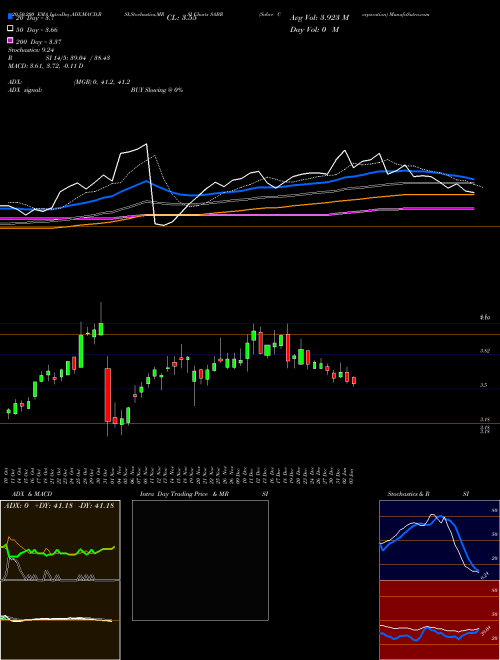Open the empty Intra Day Trading Price panel
The image size is (500, 660).
pyautogui.click(x=200, y=560)
